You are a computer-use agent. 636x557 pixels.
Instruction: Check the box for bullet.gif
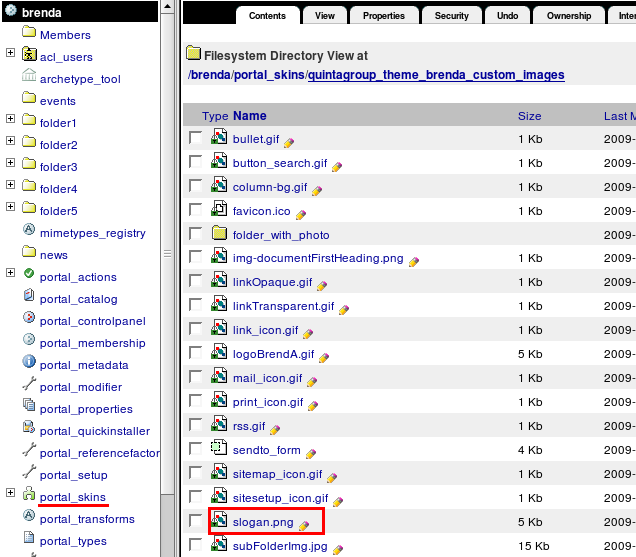click(x=195, y=138)
